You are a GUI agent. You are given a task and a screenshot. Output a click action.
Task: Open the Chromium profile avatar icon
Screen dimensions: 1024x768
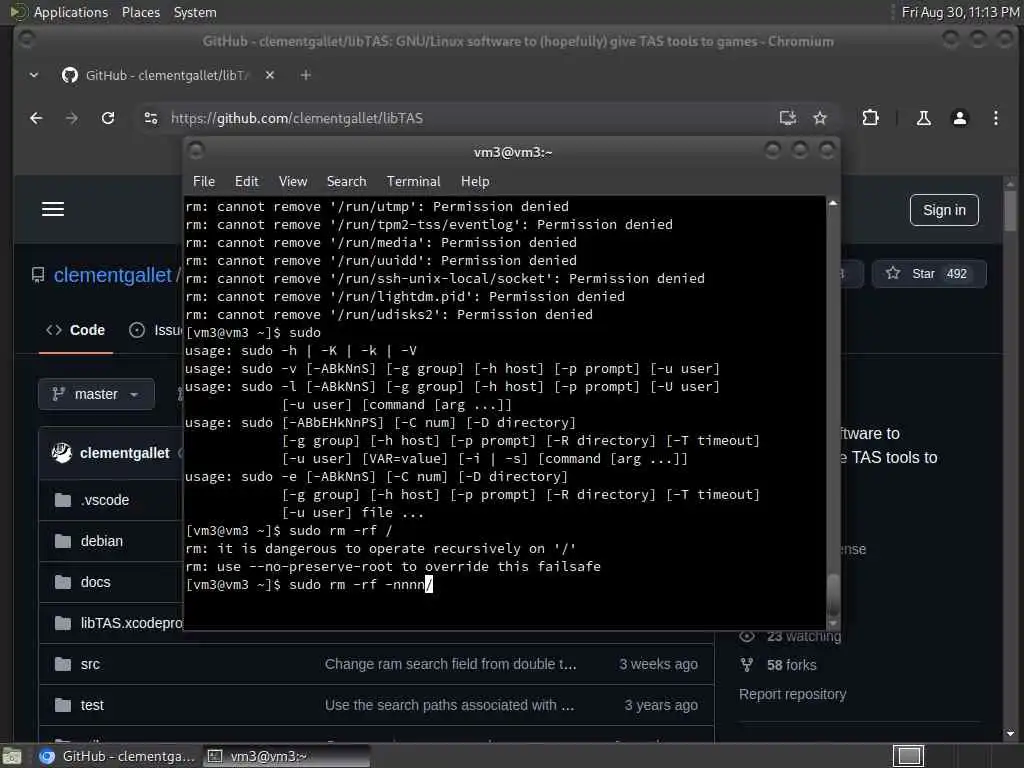click(960, 118)
